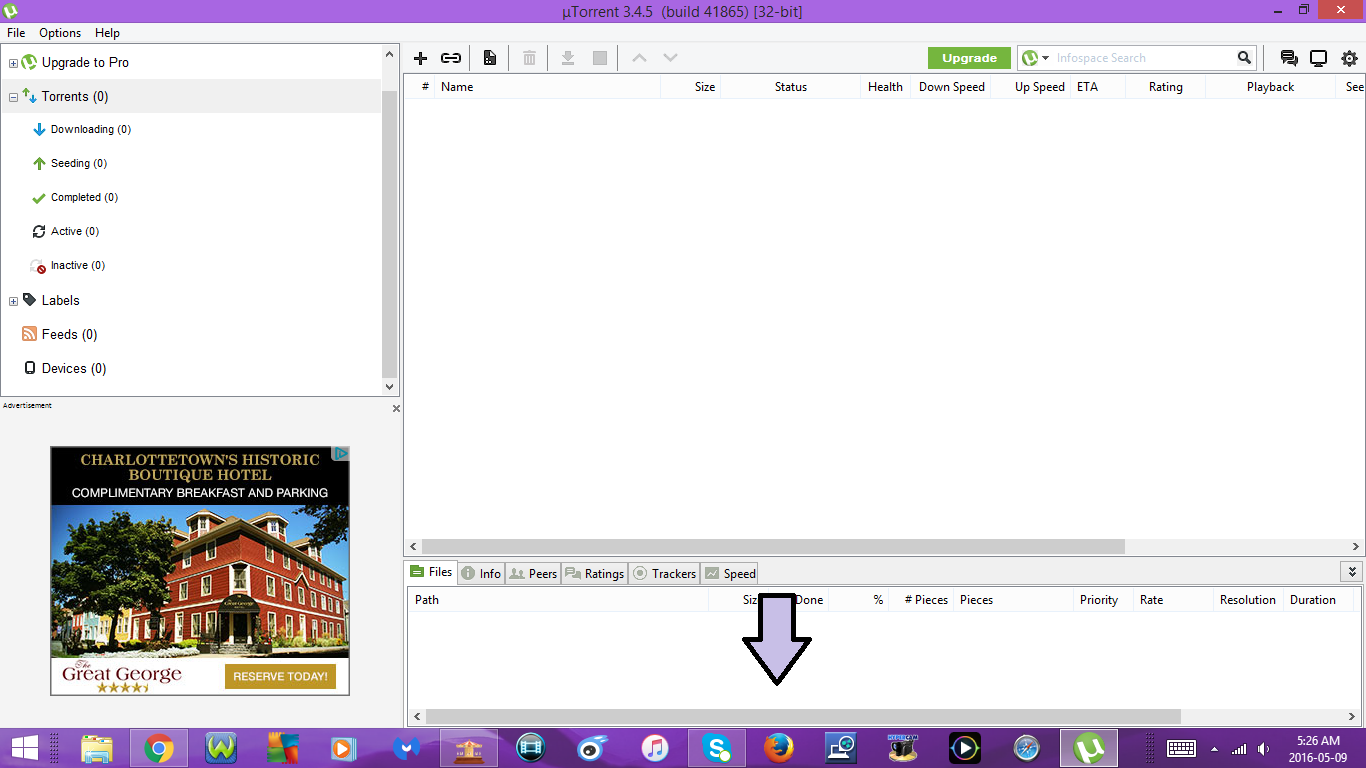The image size is (1366, 768).
Task: Open Feeds (0) in sidebar
Action: coord(69,335)
